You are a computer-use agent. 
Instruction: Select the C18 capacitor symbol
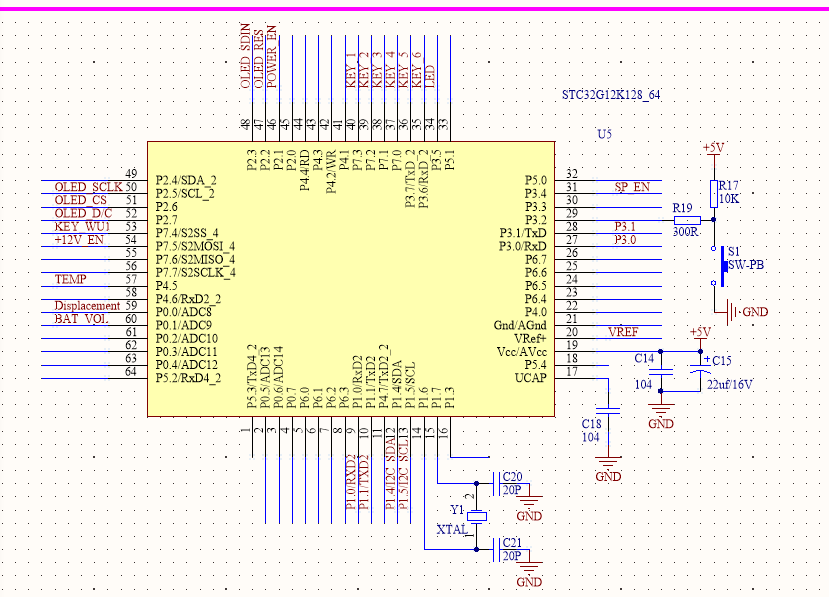(x=608, y=411)
